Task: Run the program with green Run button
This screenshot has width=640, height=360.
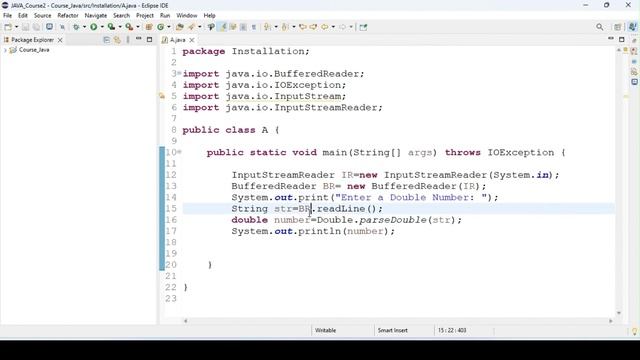Action: point(93,27)
